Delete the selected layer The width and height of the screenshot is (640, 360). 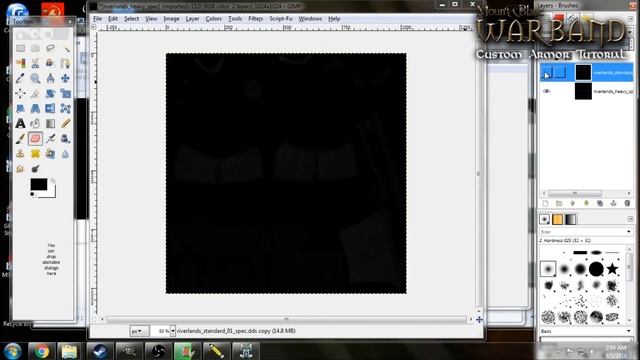click(627, 203)
